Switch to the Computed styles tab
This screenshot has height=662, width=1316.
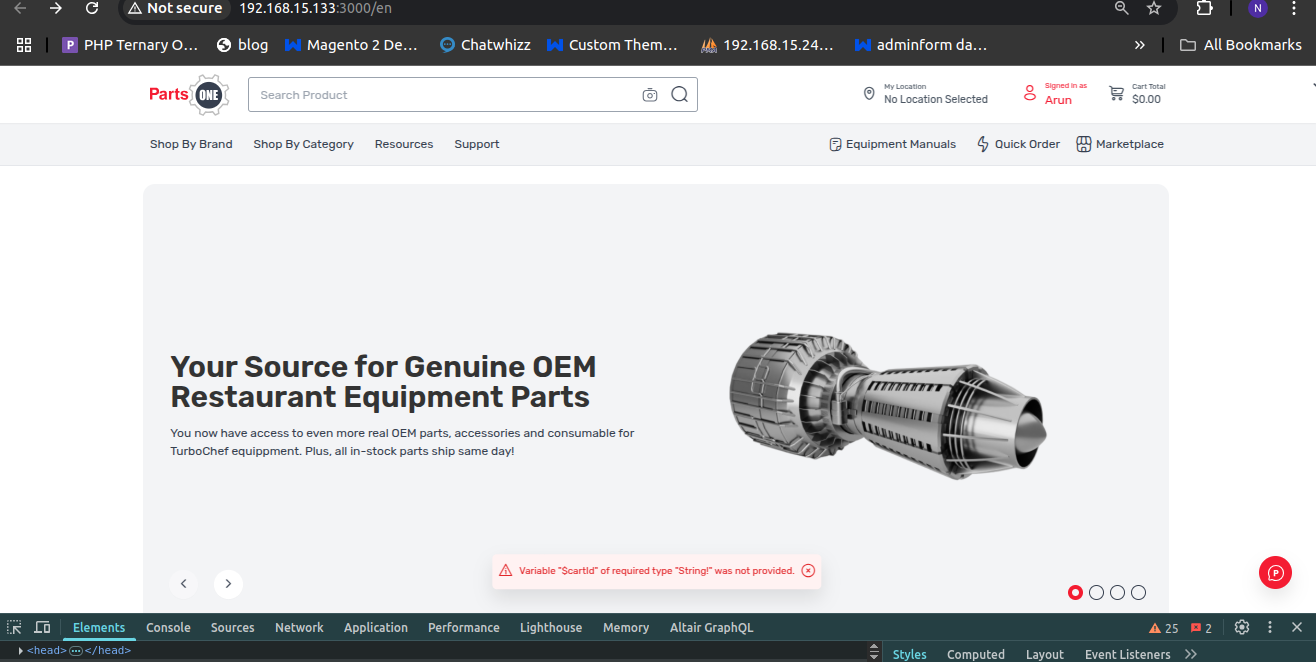pos(976,654)
